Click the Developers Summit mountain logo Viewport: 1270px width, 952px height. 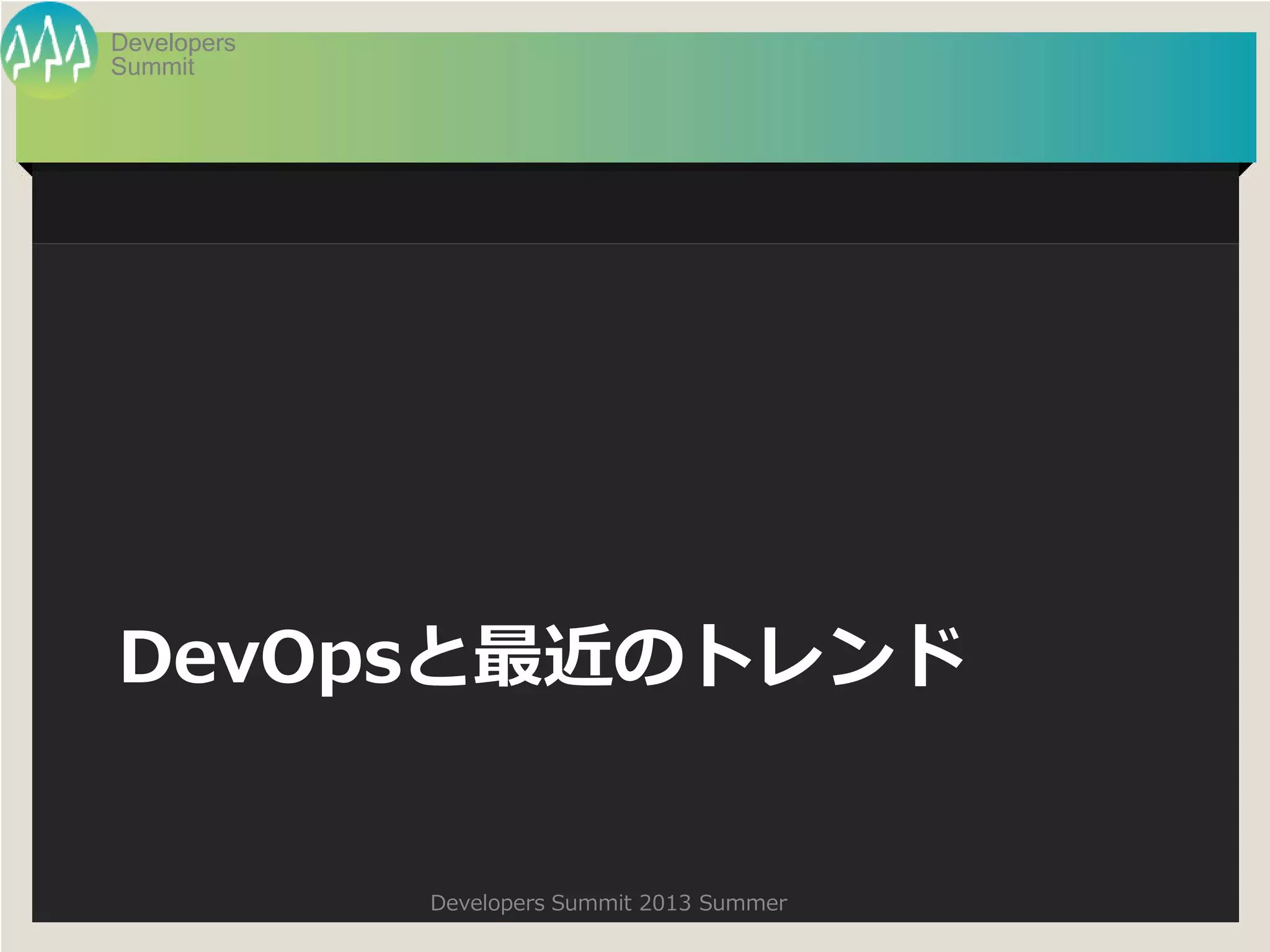[x=49, y=51]
